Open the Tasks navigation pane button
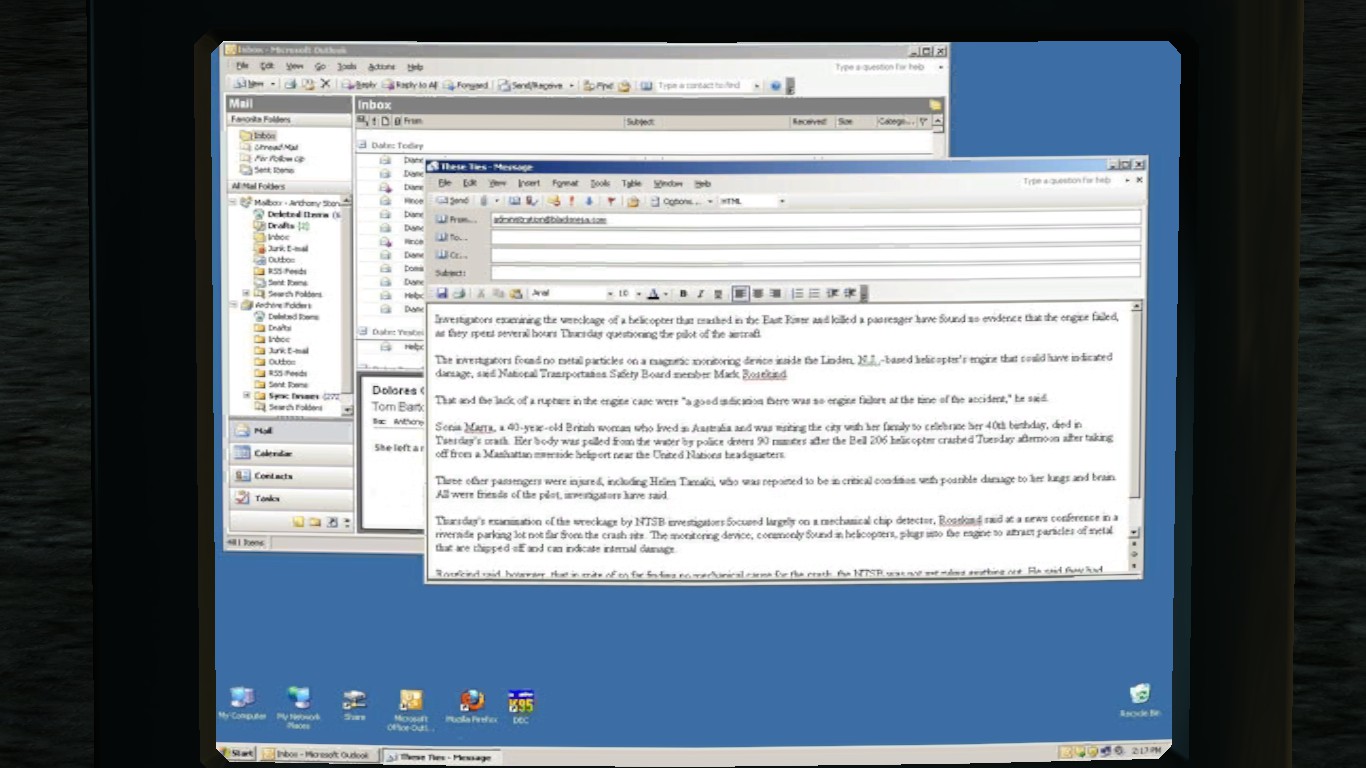This screenshot has width=1366, height=768. click(291, 498)
